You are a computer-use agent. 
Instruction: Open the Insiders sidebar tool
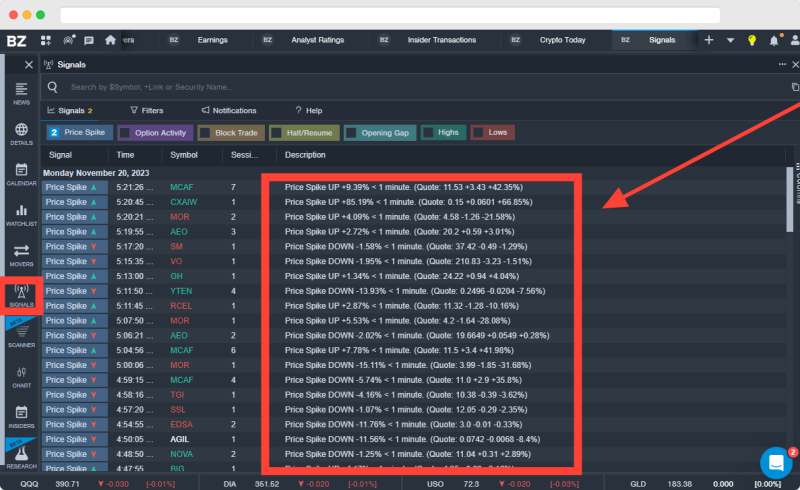(x=21, y=417)
